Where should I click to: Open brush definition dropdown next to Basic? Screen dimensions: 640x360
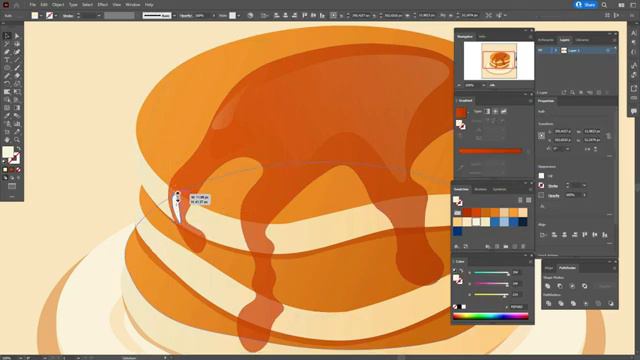pos(174,16)
